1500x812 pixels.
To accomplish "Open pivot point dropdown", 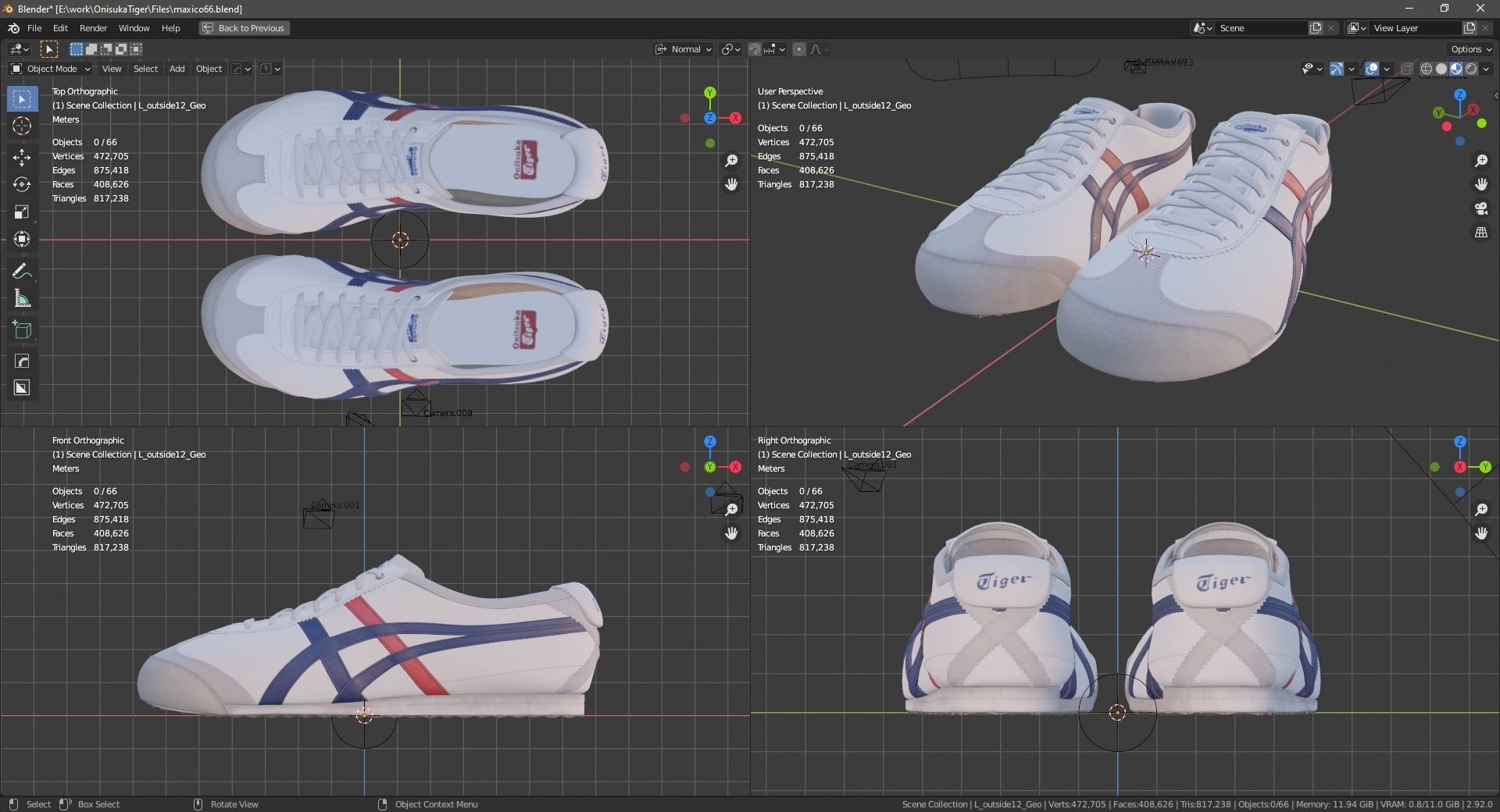I will coord(731,49).
